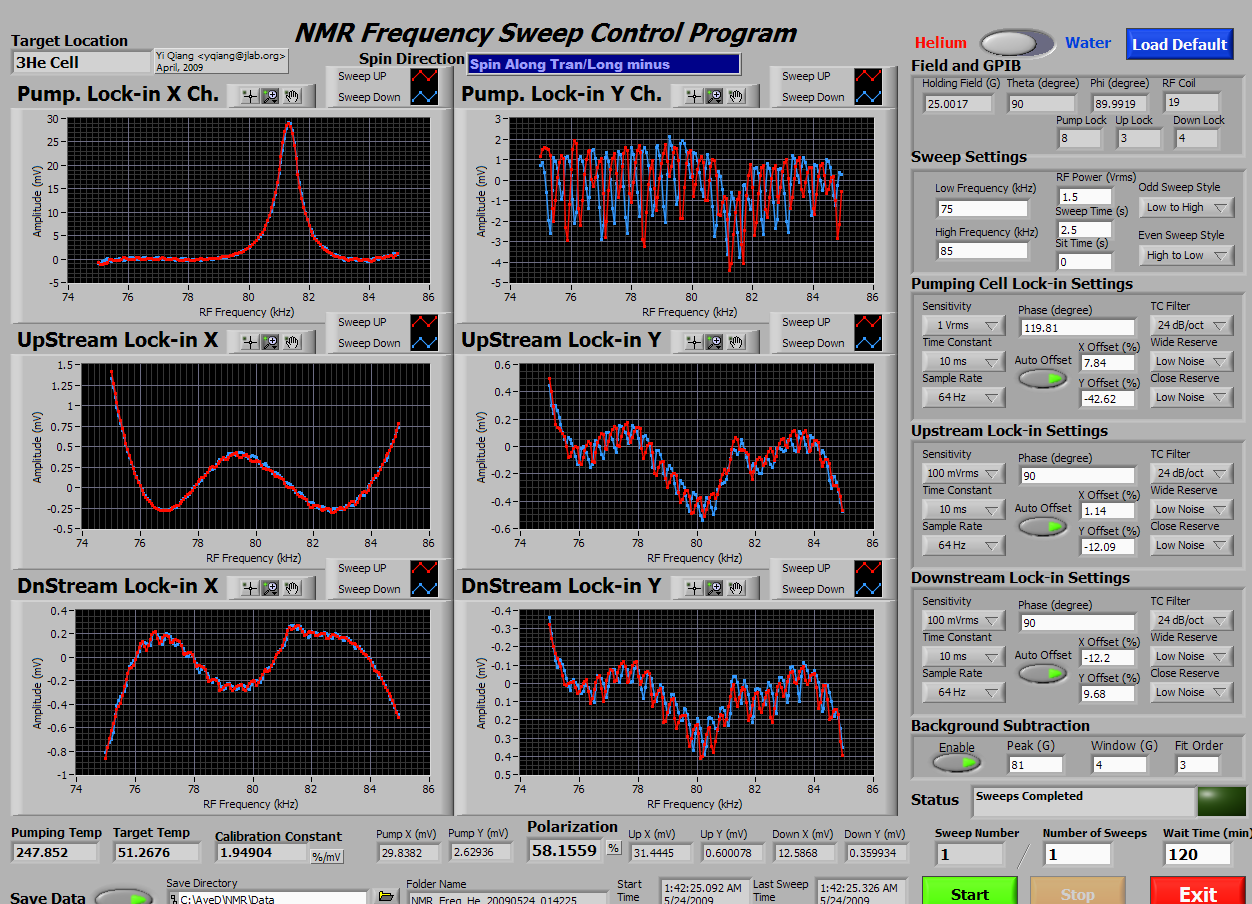Open Pumping Cell Sample Rate dropdown
The image size is (1252, 904).
coord(963,397)
